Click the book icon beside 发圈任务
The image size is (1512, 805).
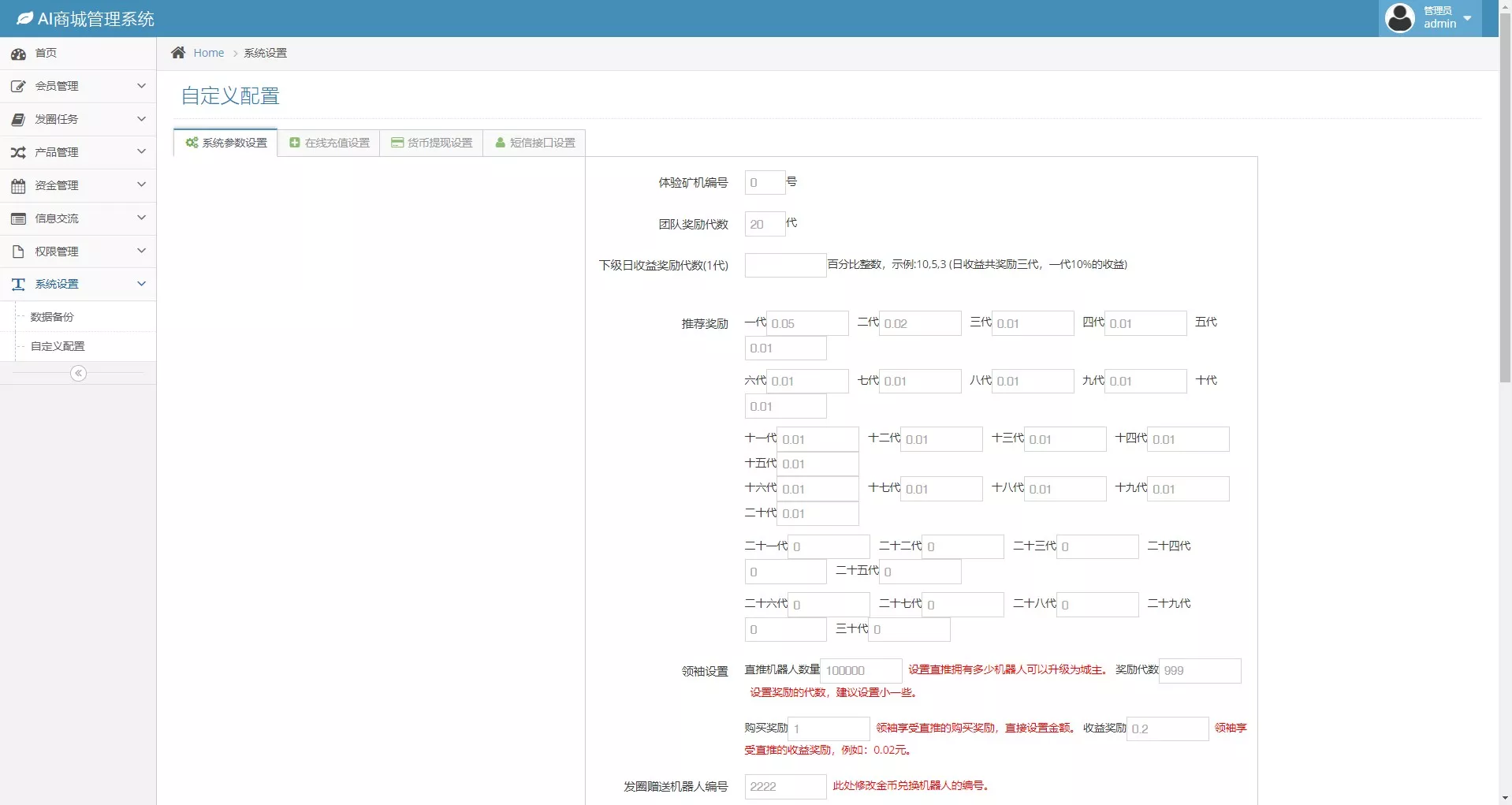[18, 120]
